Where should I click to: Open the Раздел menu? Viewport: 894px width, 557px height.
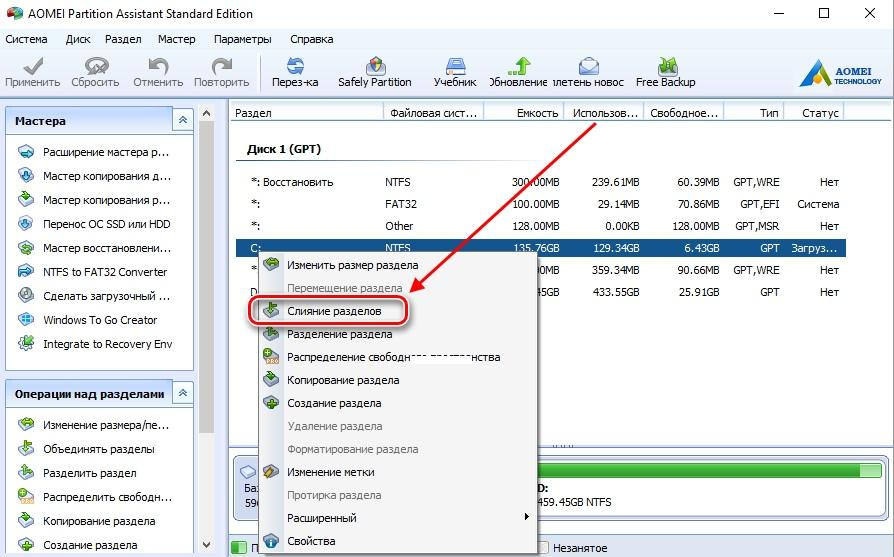123,39
